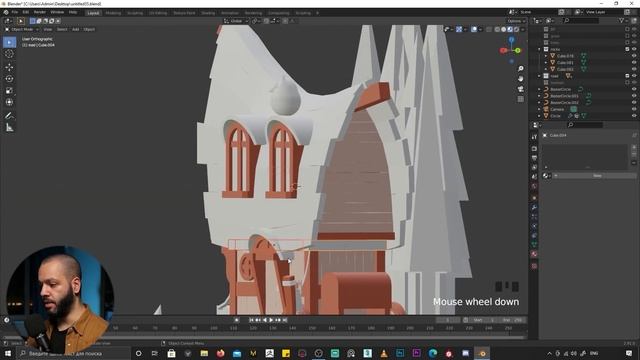Viewport: 640px width, 360px height.
Task: Open the outliner filter funnel
Action: coord(622,20)
